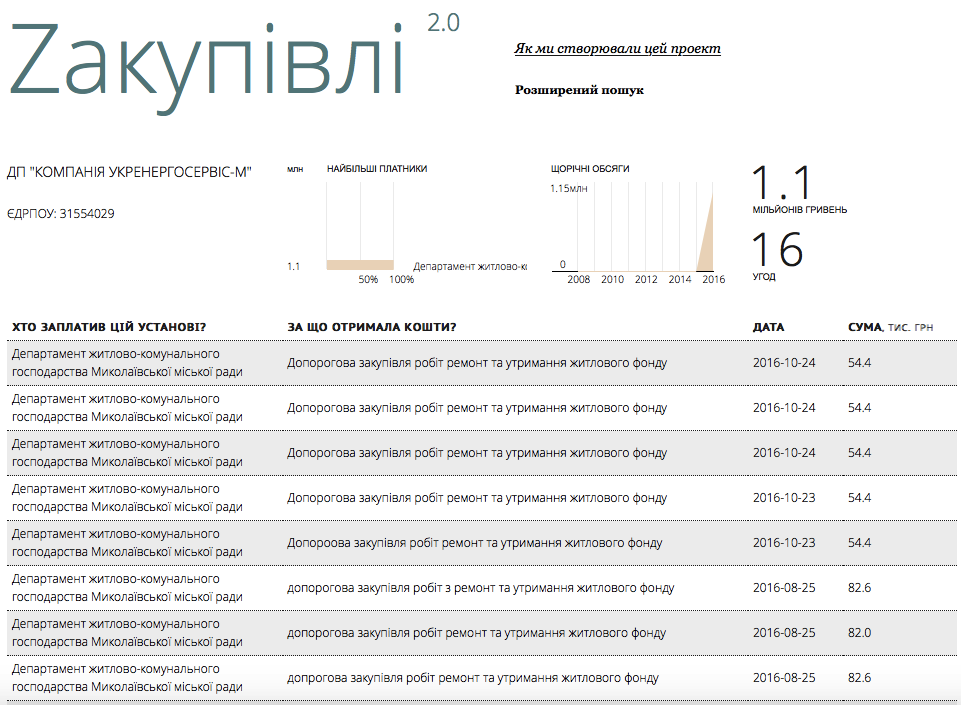Click the 2012 year label on the chart axis
This screenshot has width=961, height=705.
646,280
